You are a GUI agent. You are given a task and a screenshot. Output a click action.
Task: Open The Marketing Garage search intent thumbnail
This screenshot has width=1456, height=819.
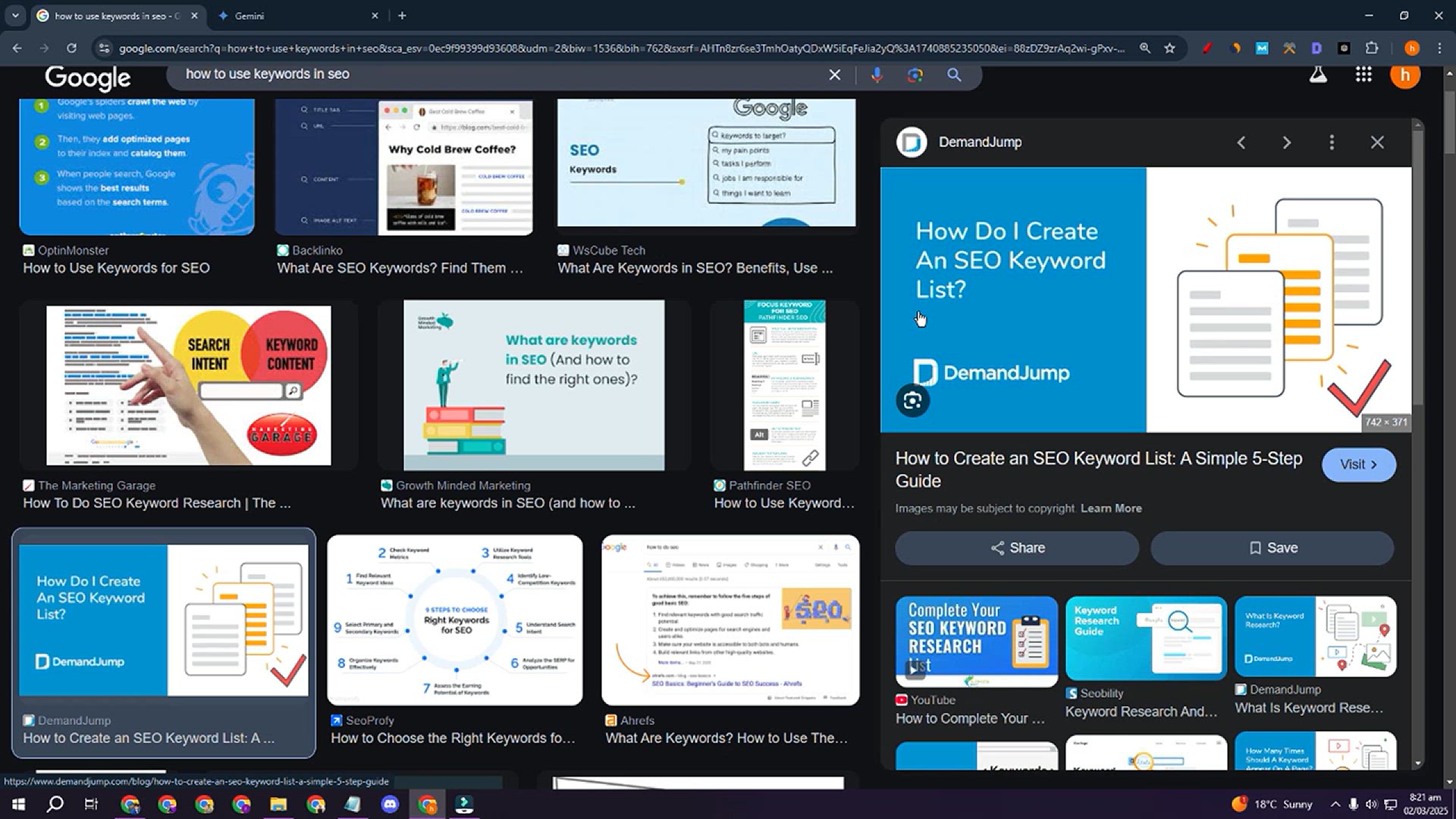[x=188, y=385]
